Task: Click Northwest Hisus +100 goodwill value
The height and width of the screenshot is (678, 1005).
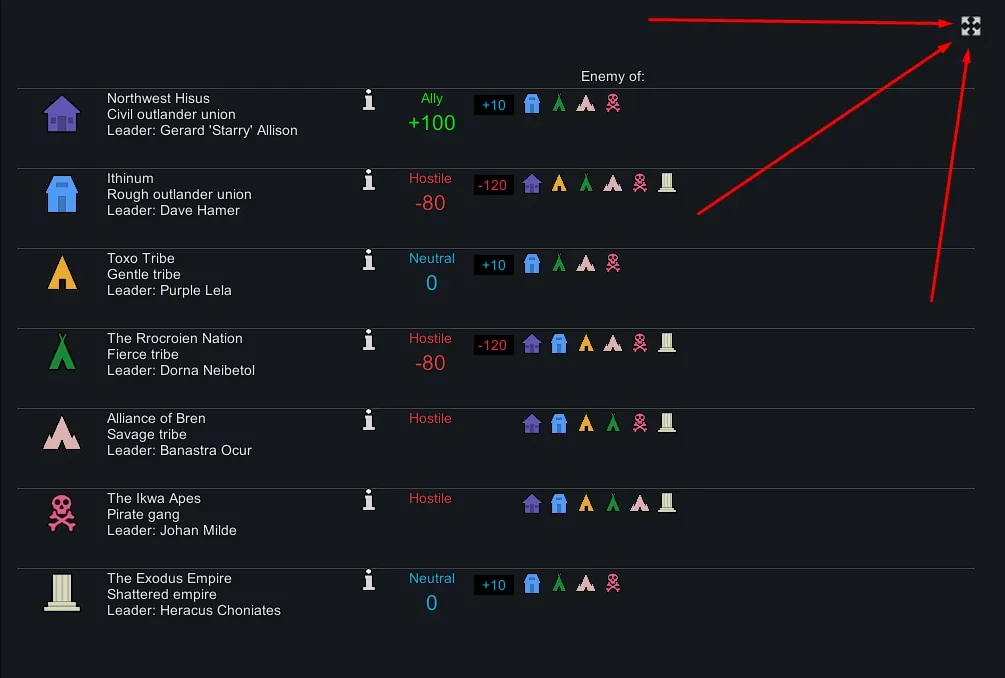Action: pos(432,123)
